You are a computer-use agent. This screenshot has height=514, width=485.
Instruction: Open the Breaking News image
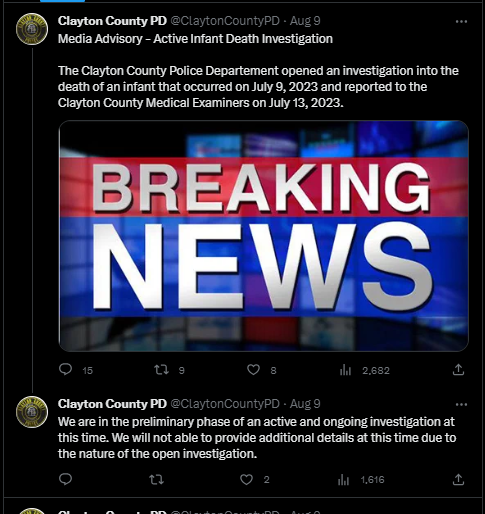264,236
